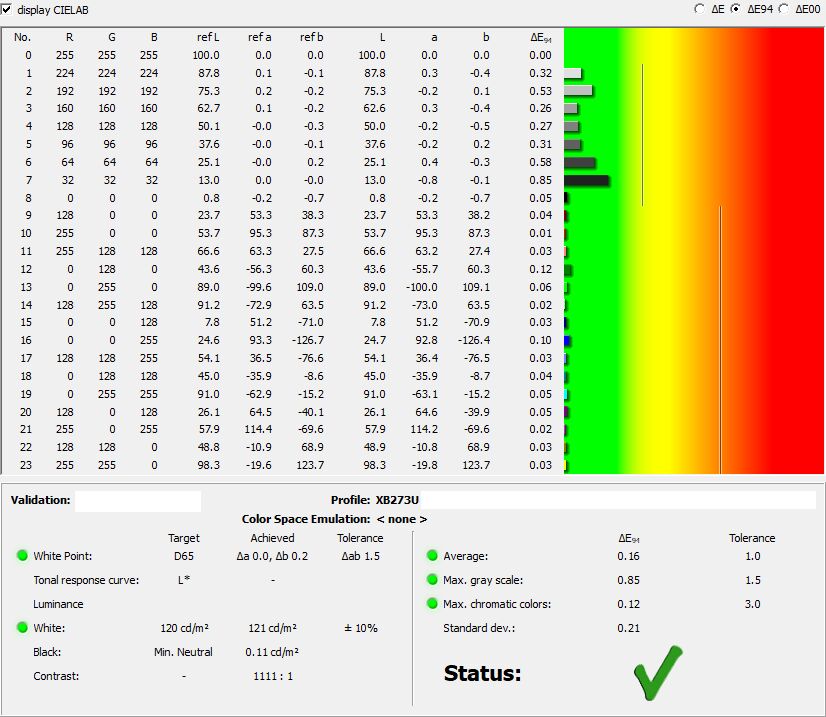Click the green indicator beside Max. gray scale
The height and width of the screenshot is (717, 826).
[x=432, y=580]
